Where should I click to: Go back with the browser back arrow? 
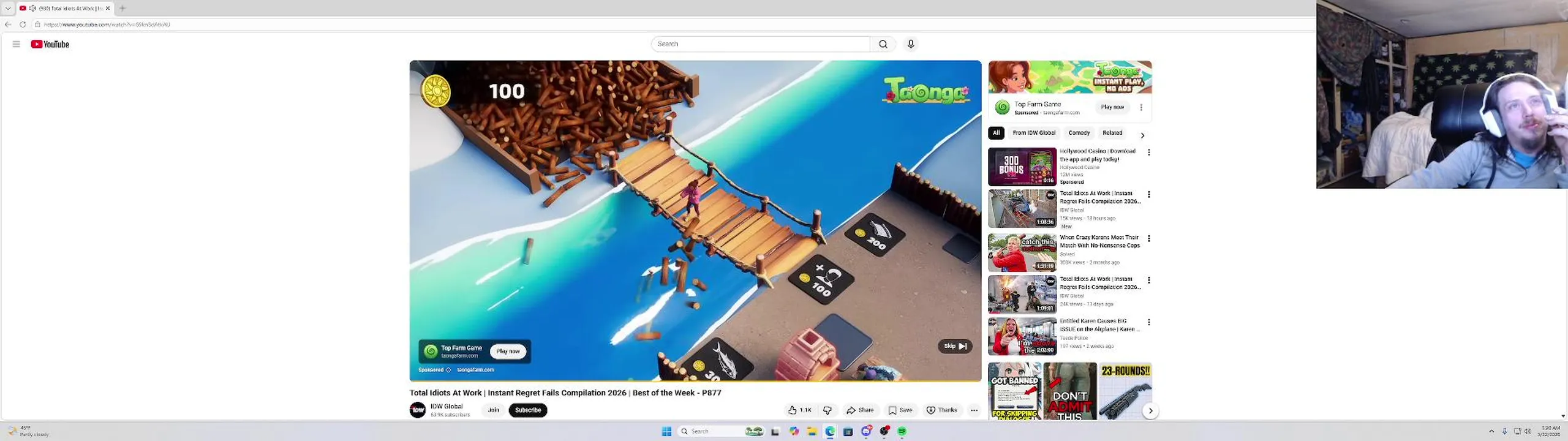point(8,24)
